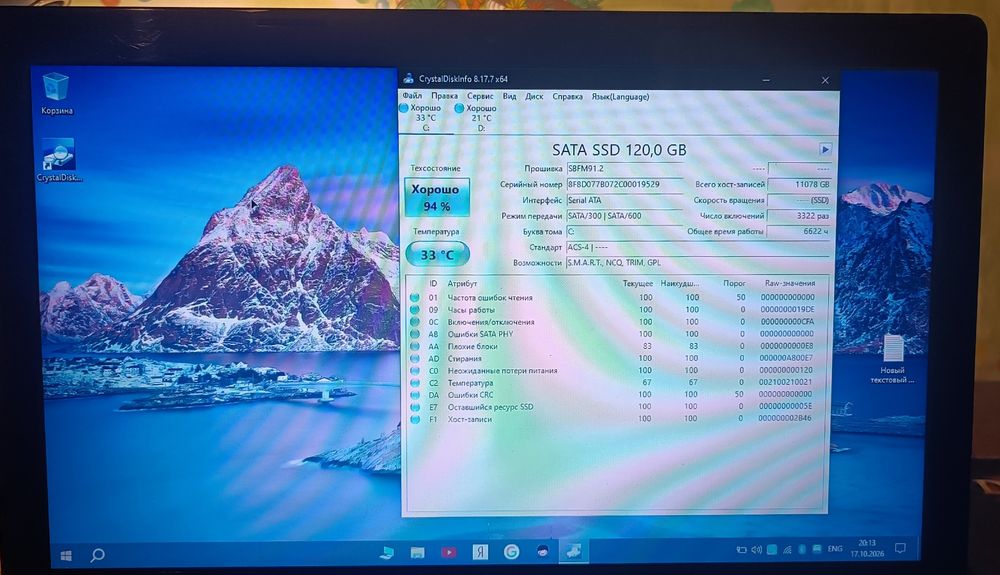Open taskbar search magnifier

[98, 555]
